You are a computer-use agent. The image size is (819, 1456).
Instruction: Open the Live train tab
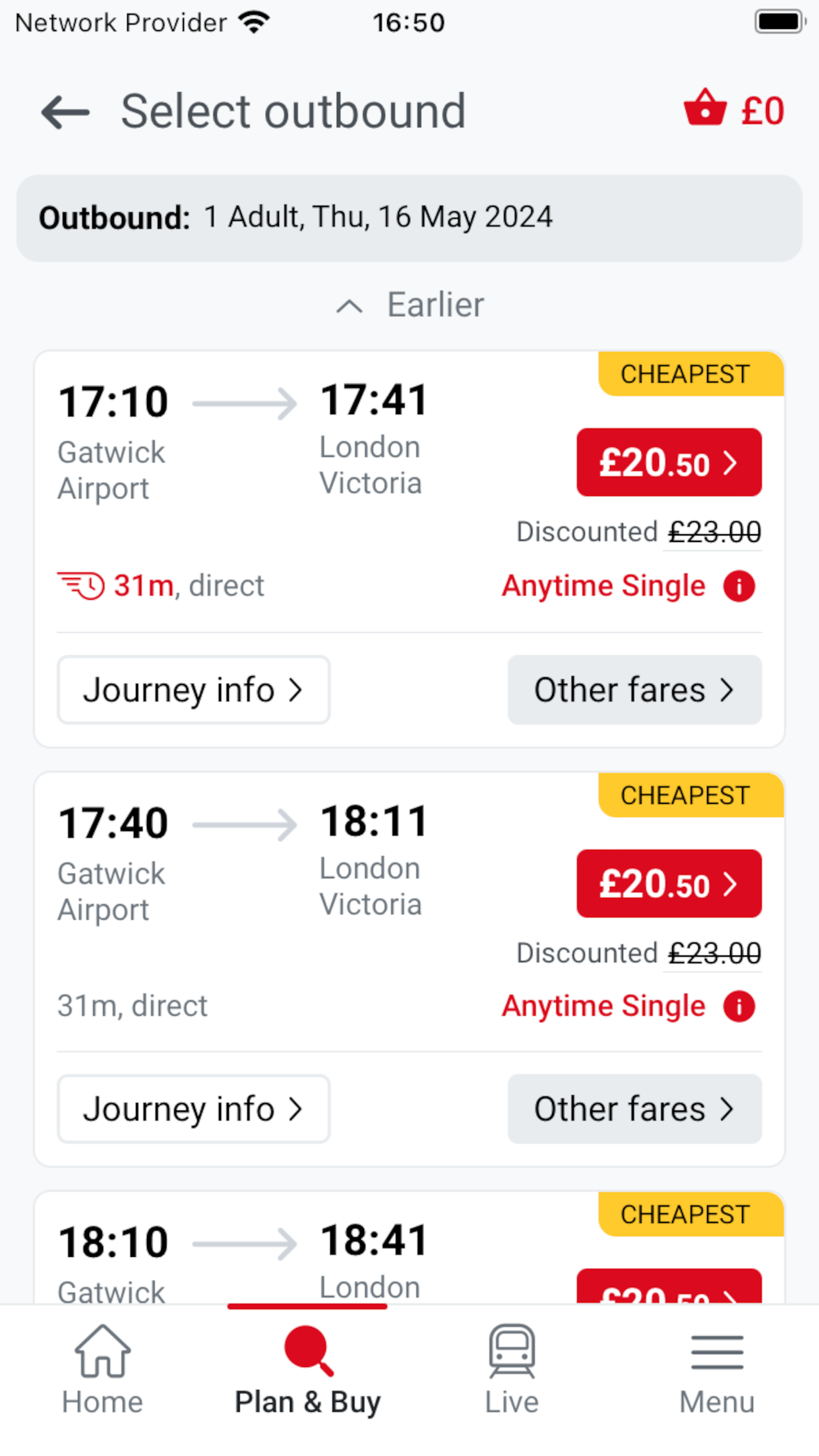512,1372
